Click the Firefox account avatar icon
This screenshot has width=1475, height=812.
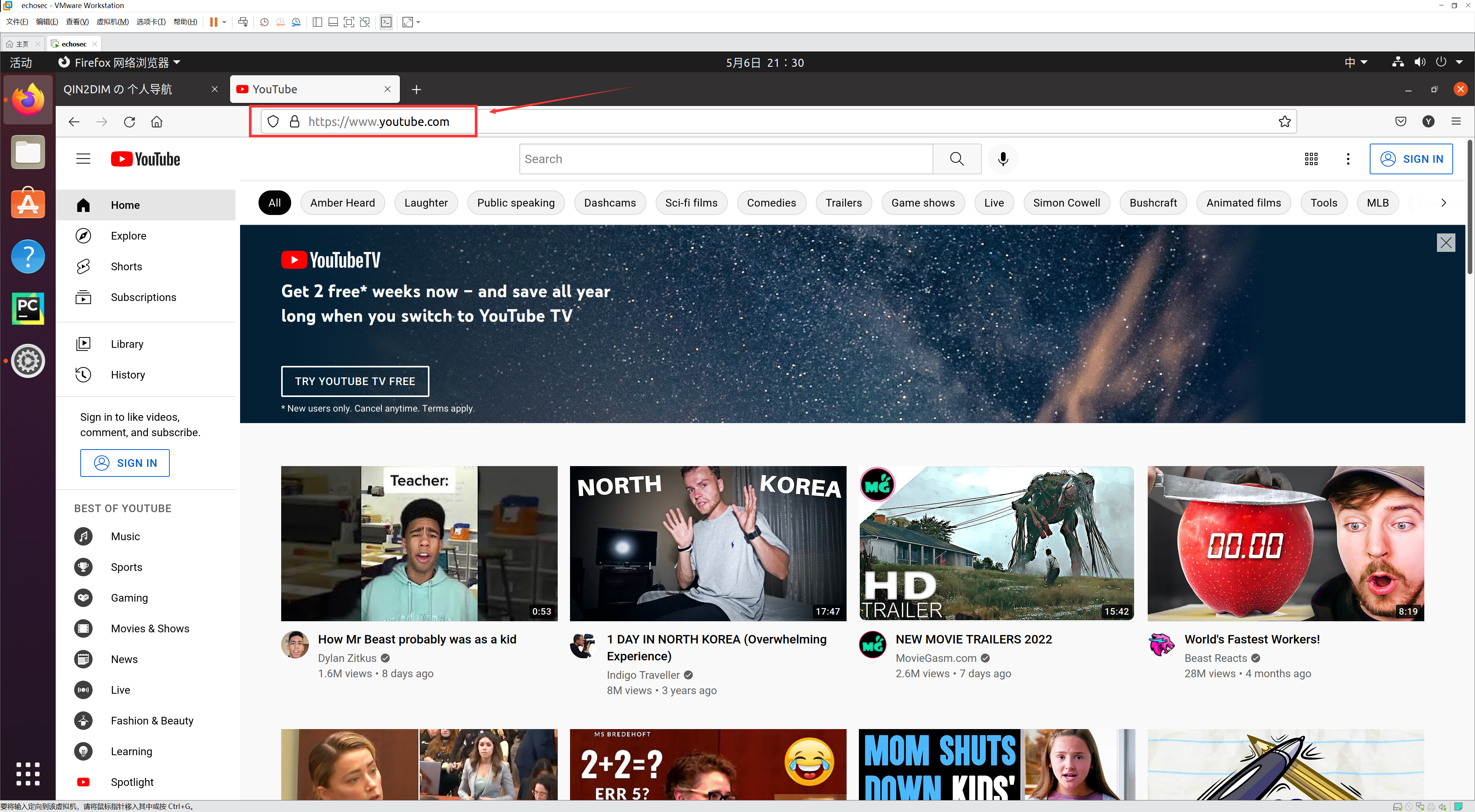click(1429, 121)
